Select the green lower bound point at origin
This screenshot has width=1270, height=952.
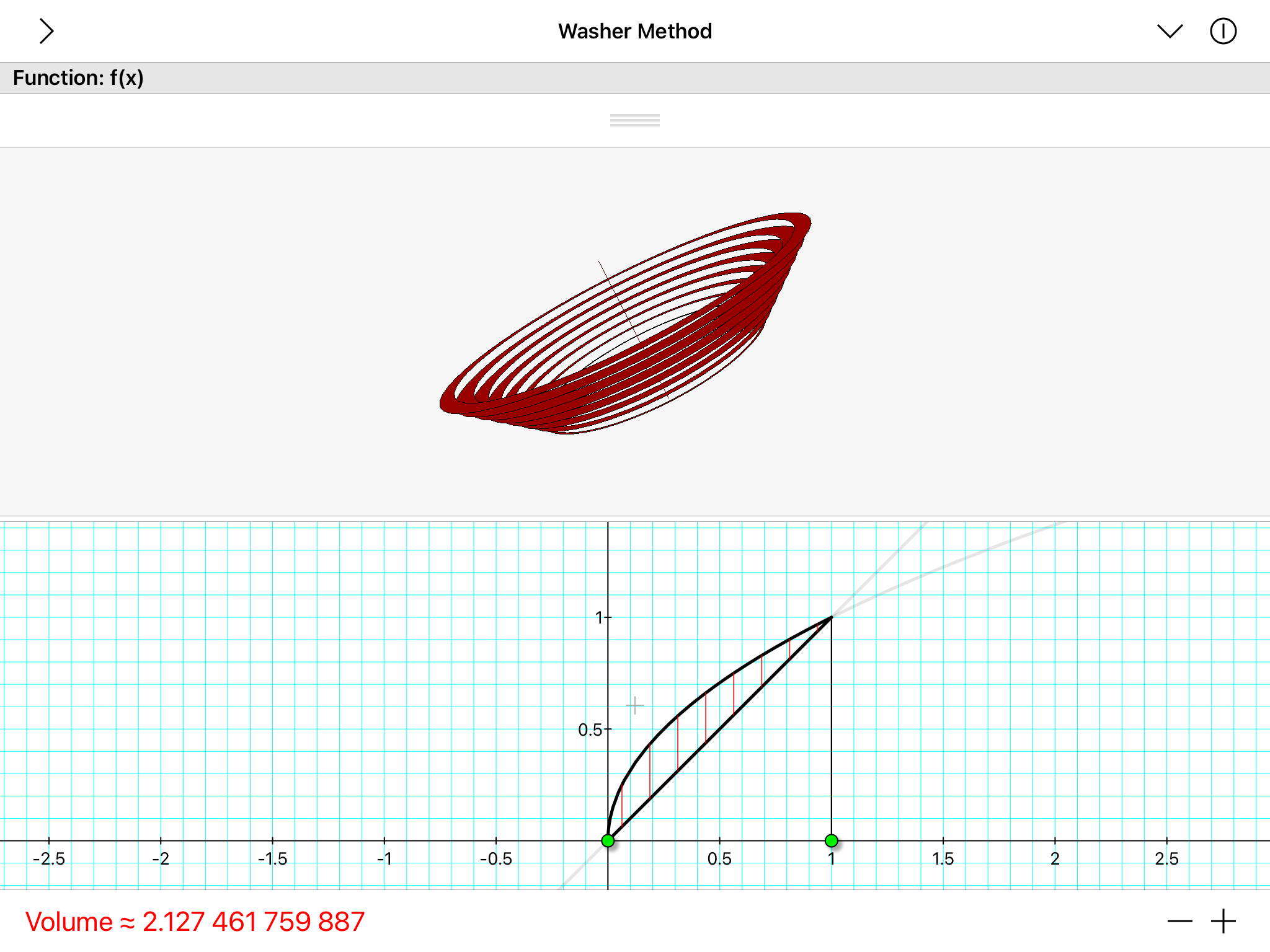click(608, 840)
